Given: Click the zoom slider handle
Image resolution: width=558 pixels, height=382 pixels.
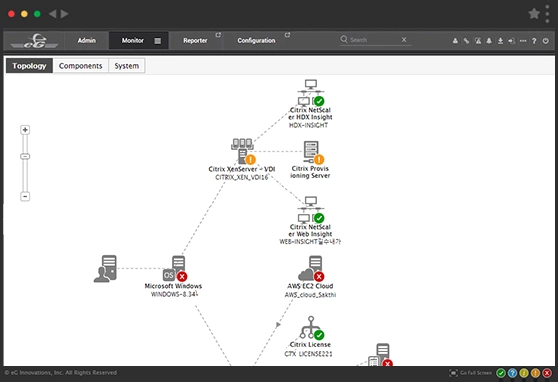Looking at the screenshot, I should (25, 156).
